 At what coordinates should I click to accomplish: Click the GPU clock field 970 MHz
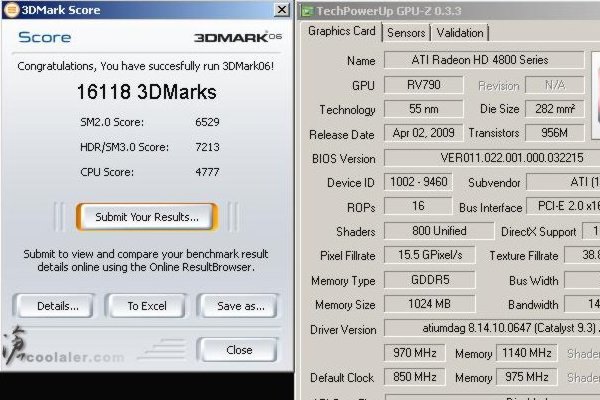coord(415,353)
